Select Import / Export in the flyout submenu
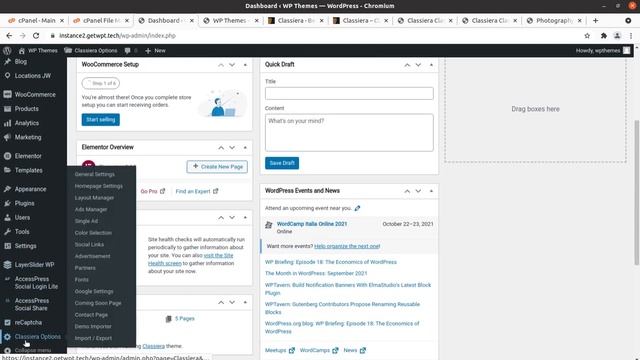640x360 pixels. (93, 338)
